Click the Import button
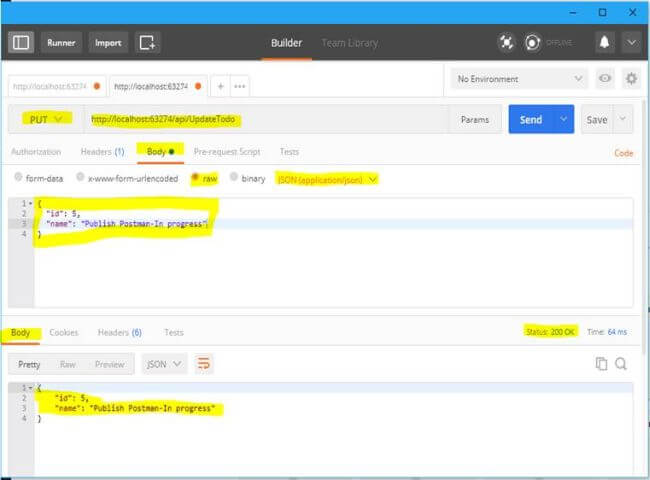The image size is (650, 480). (x=108, y=42)
